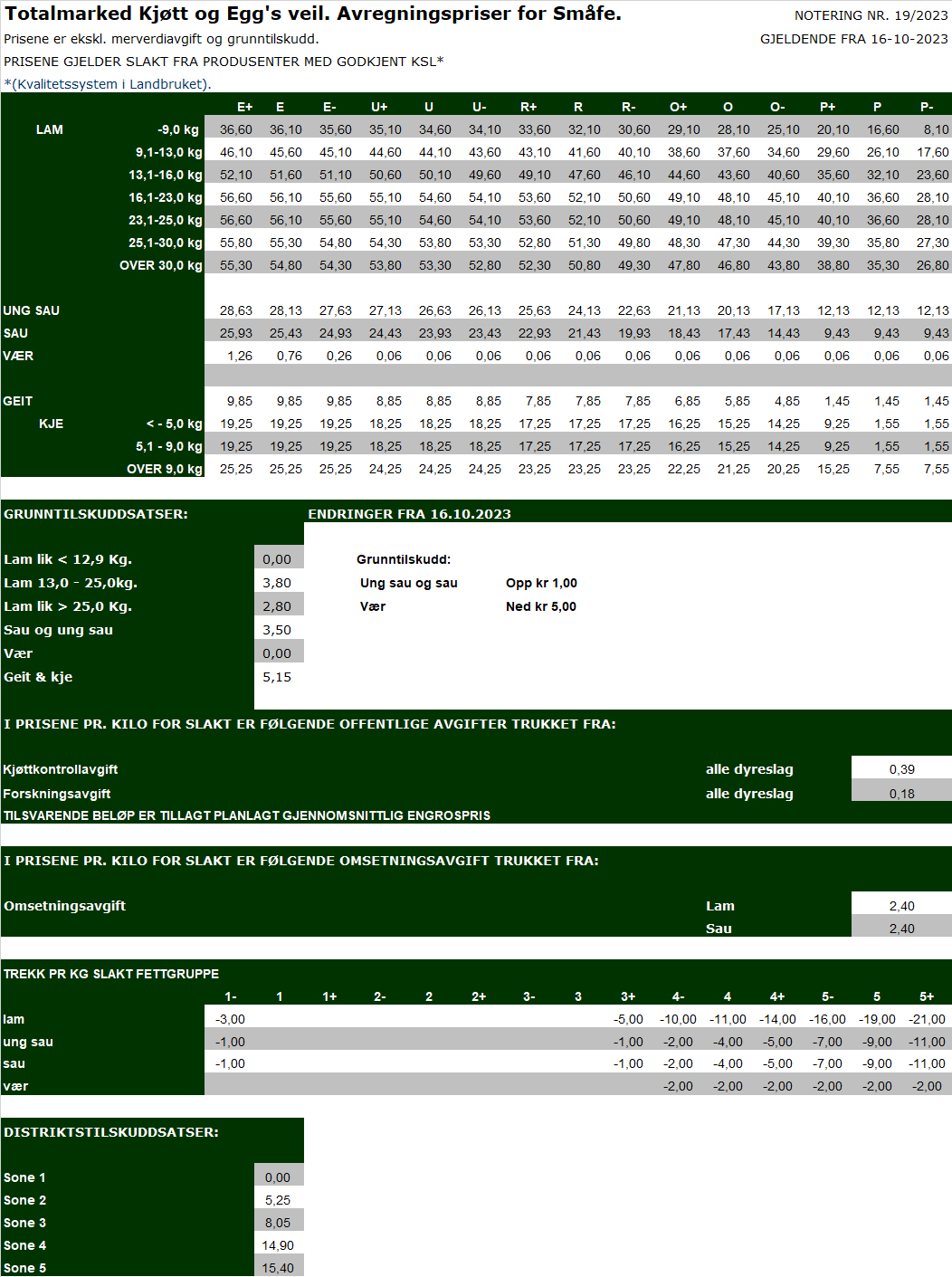The image size is (952, 1277).
Task: Click Sone 2 value 5,25
Action: tap(278, 1200)
